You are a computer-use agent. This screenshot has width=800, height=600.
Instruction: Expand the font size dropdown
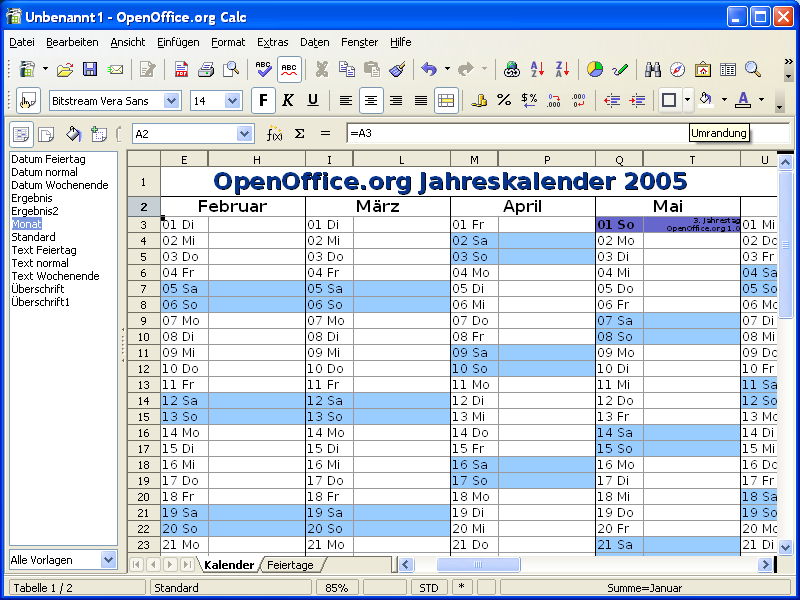coord(233,100)
